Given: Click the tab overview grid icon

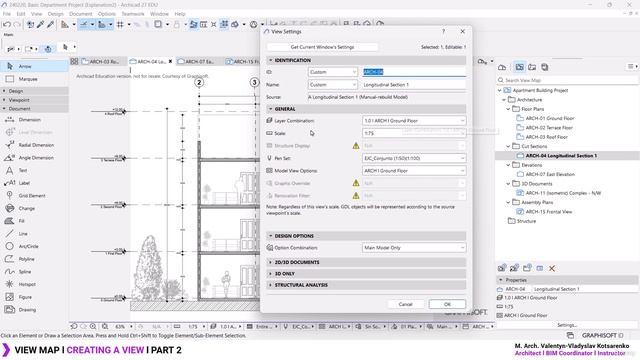Looking at the screenshot, I should tap(74, 61).
